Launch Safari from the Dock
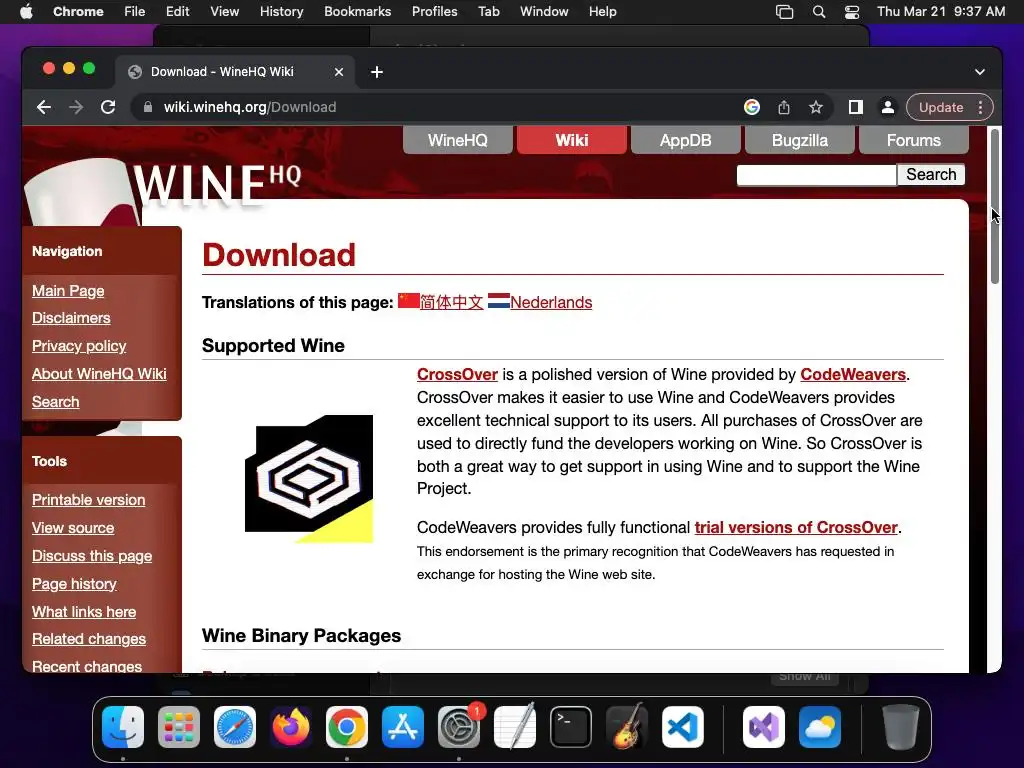This screenshot has width=1024, height=768. pyautogui.click(x=234, y=727)
